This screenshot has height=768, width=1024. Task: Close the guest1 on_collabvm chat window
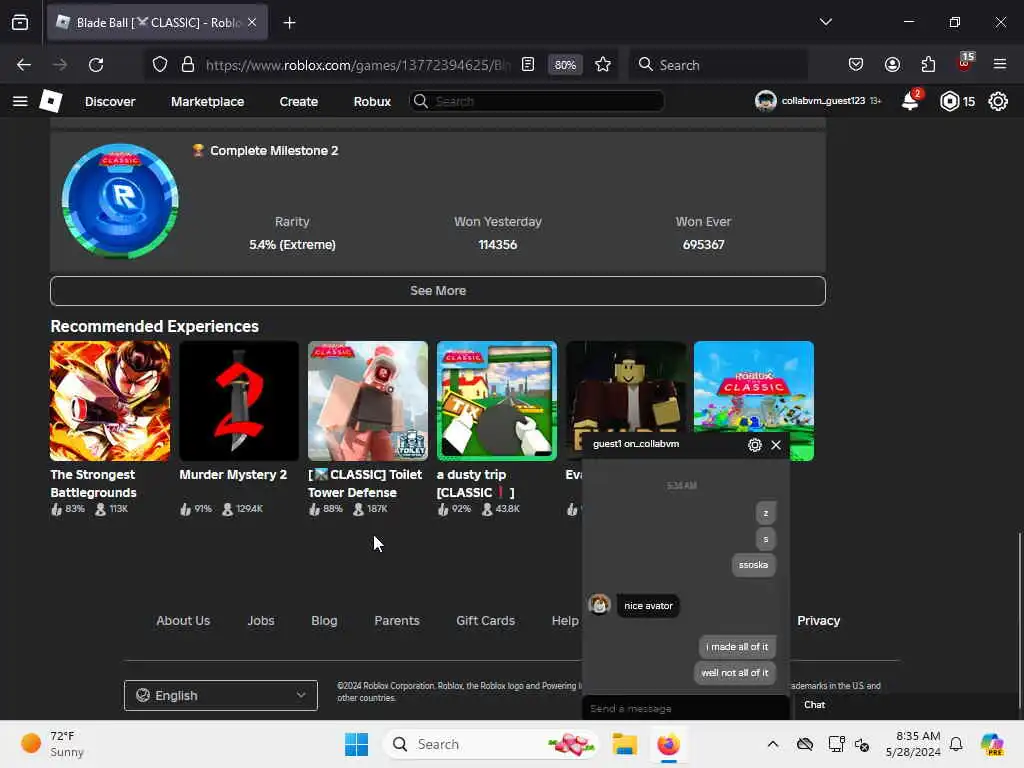click(776, 445)
